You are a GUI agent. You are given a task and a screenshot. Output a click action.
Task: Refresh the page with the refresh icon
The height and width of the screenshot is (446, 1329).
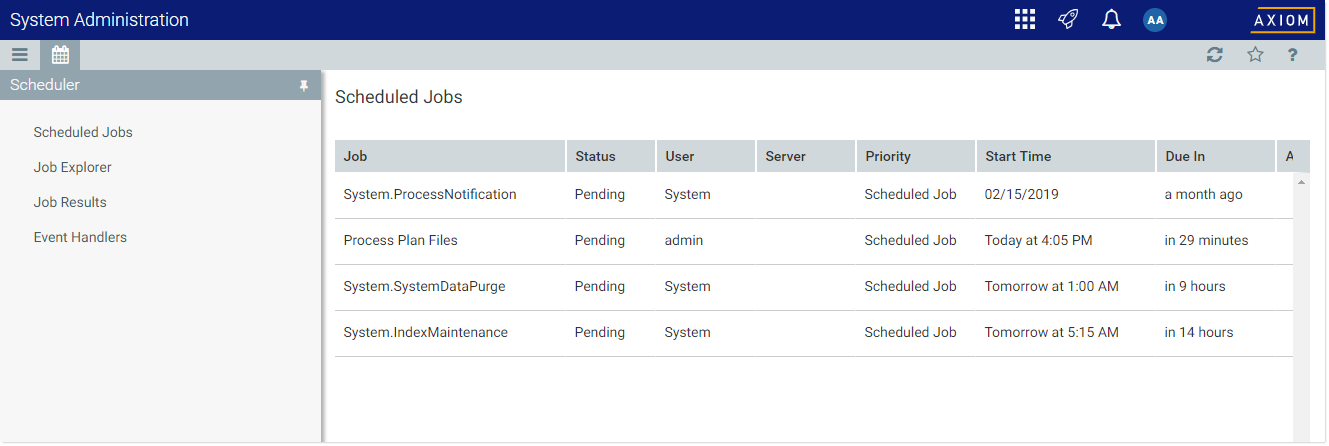[1215, 55]
